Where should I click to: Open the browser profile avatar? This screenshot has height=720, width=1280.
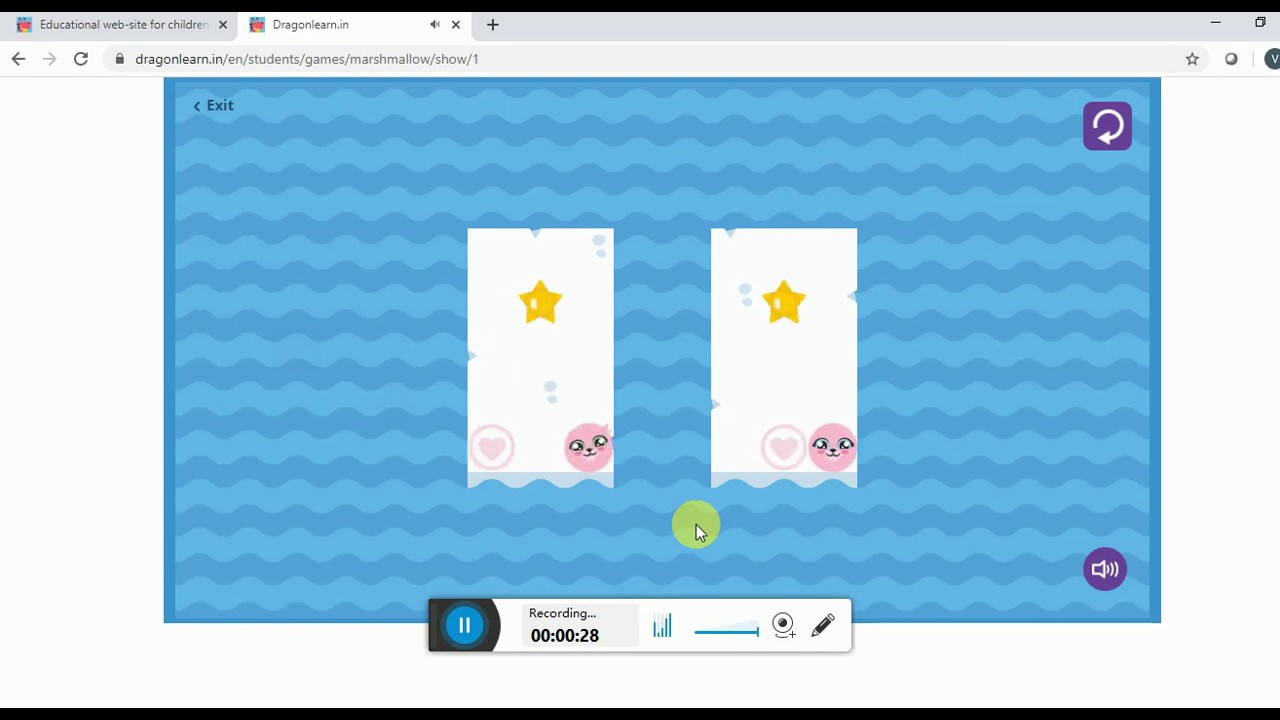1272,59
